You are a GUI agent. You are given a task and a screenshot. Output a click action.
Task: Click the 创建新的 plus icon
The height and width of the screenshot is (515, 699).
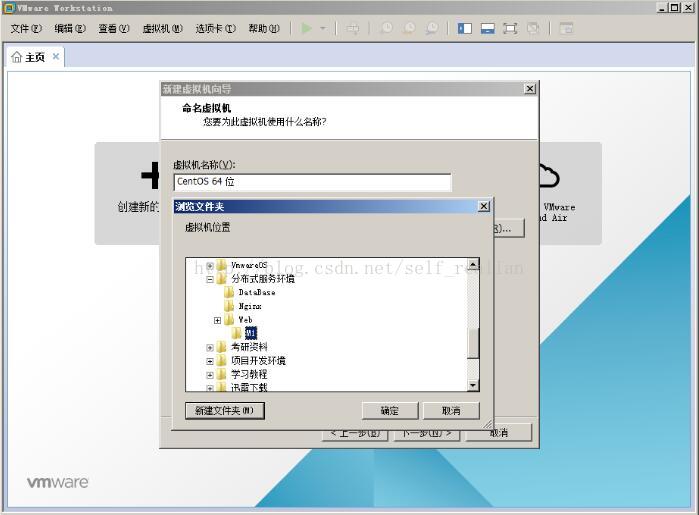pos(150,176)
